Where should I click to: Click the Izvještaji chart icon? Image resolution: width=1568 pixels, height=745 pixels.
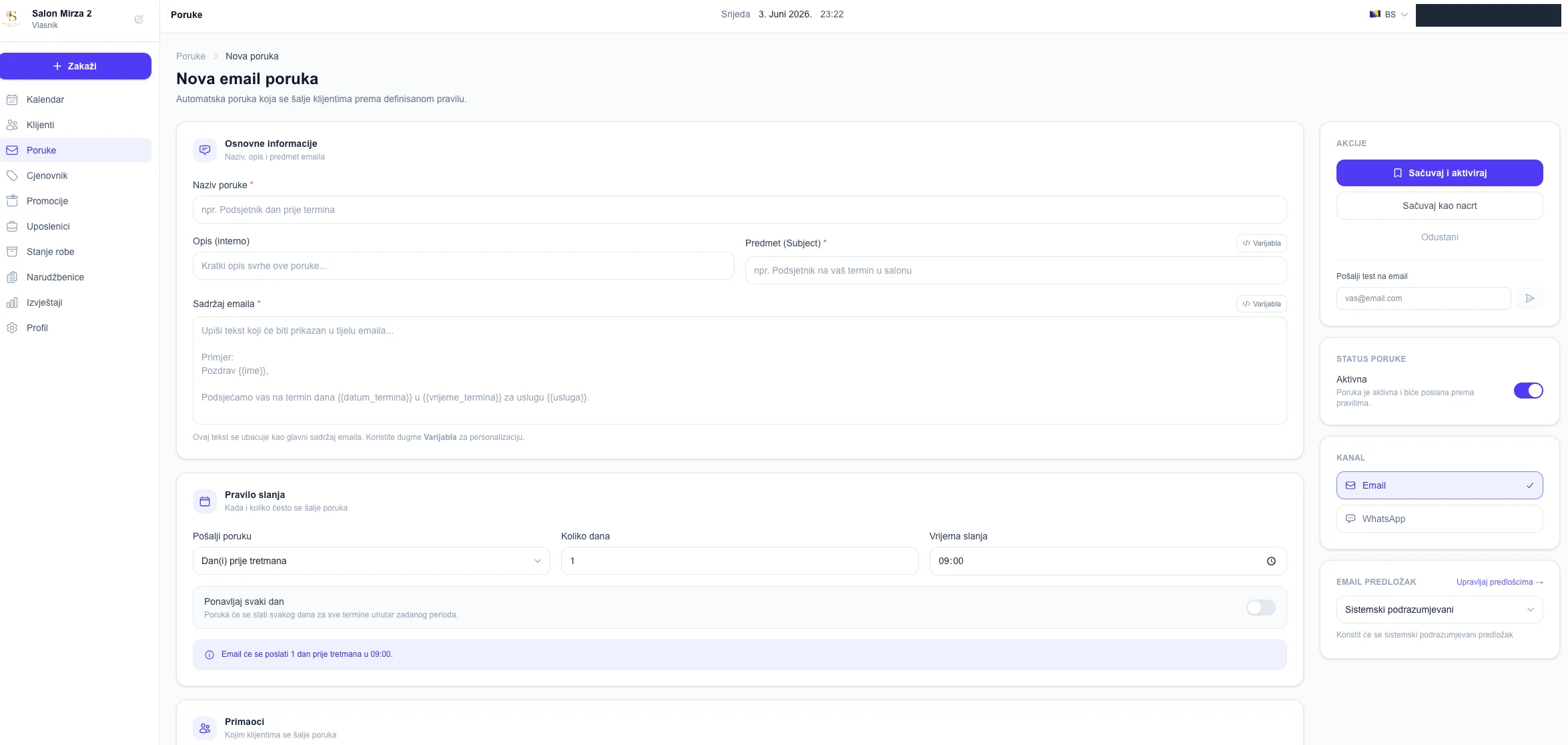(x=12, y=302)
